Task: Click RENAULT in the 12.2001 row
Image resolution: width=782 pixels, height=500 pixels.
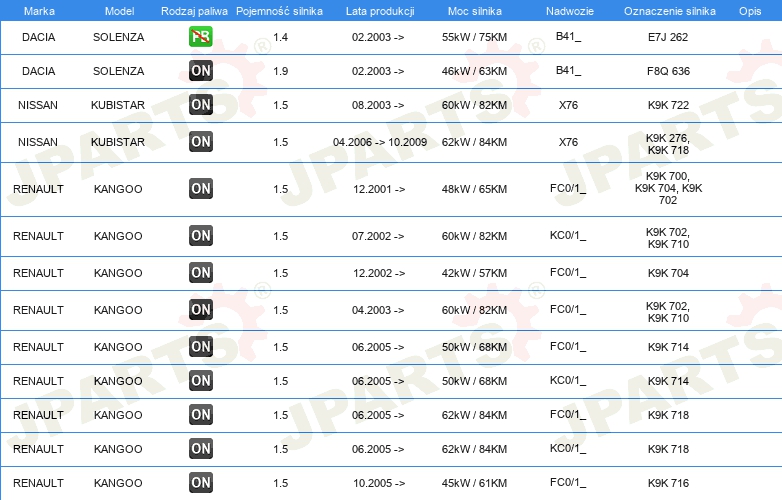Action: [38, 189]
